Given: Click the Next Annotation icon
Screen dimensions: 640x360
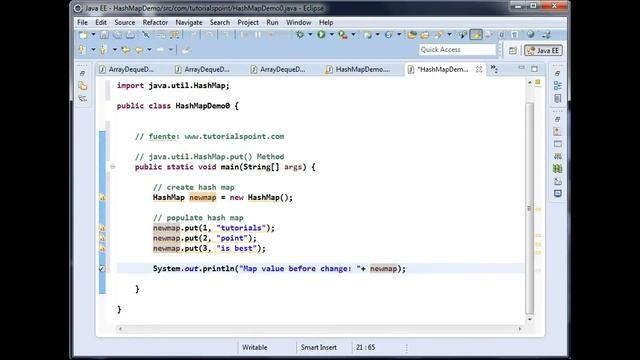Looking at the screenshot, I should [82, 50].
